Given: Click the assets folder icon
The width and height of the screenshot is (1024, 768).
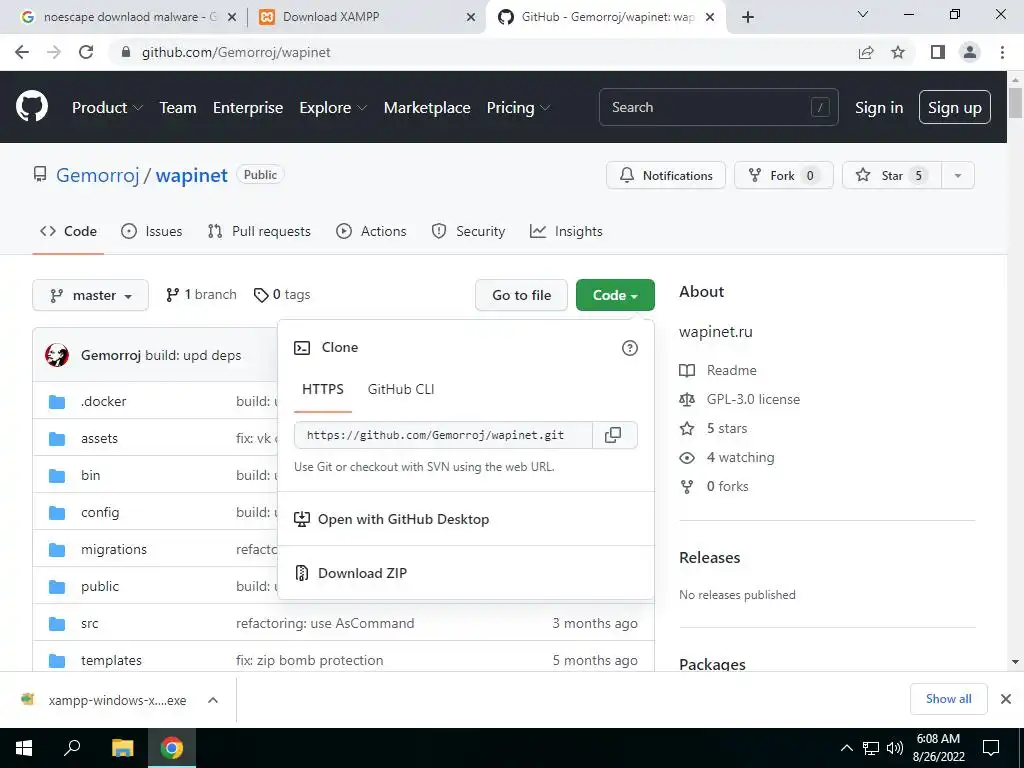Looking at the screenshot, I should [x=57, y=439].
